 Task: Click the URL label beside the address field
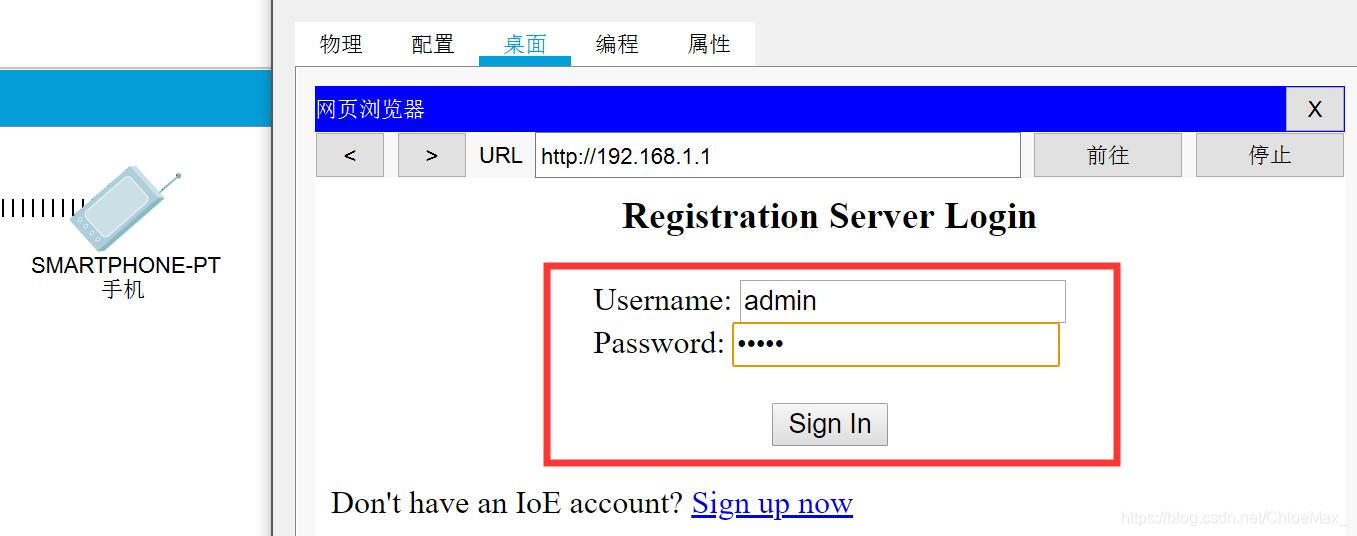coord(500,156)
